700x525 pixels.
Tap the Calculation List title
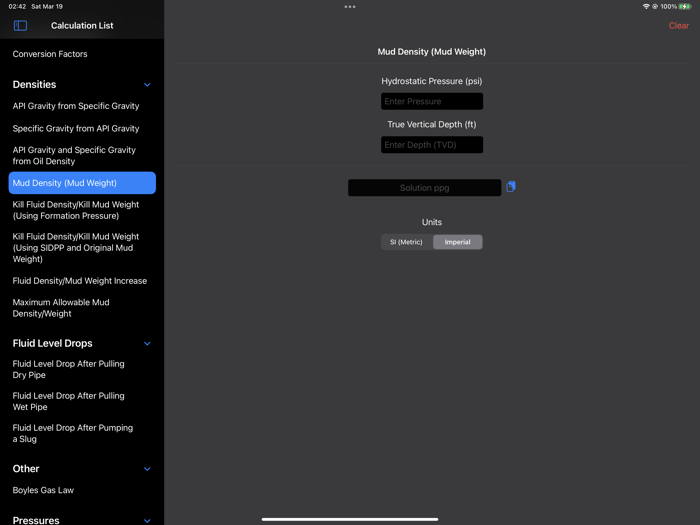(x=82, y=26)
